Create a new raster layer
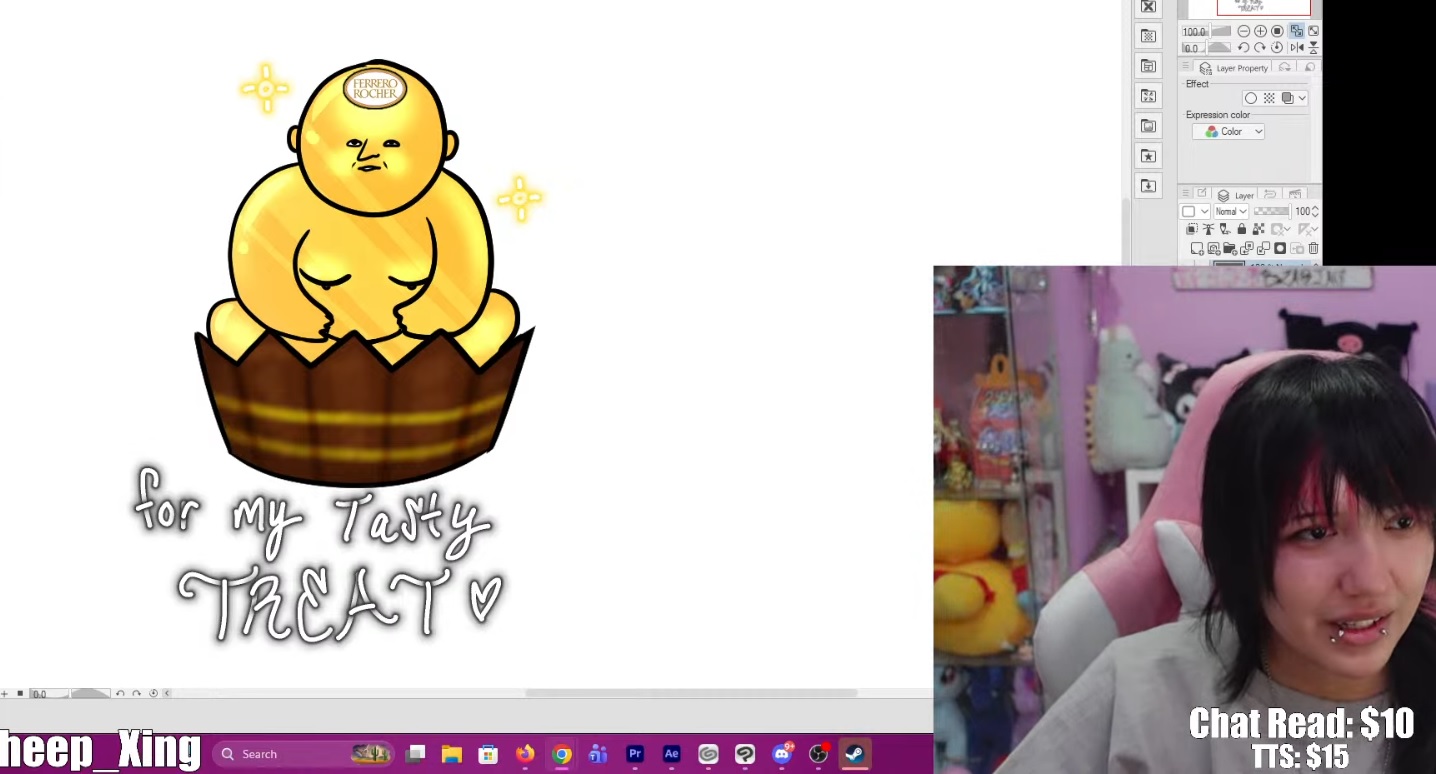This screenshot has height=774, width=1436. (x=1197, y=249)
